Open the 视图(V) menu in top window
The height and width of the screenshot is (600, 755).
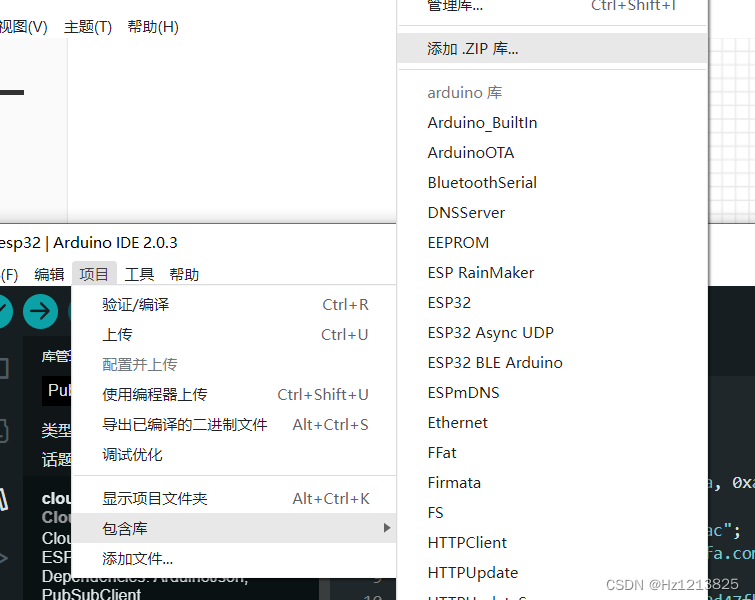(x=23, y=27)
